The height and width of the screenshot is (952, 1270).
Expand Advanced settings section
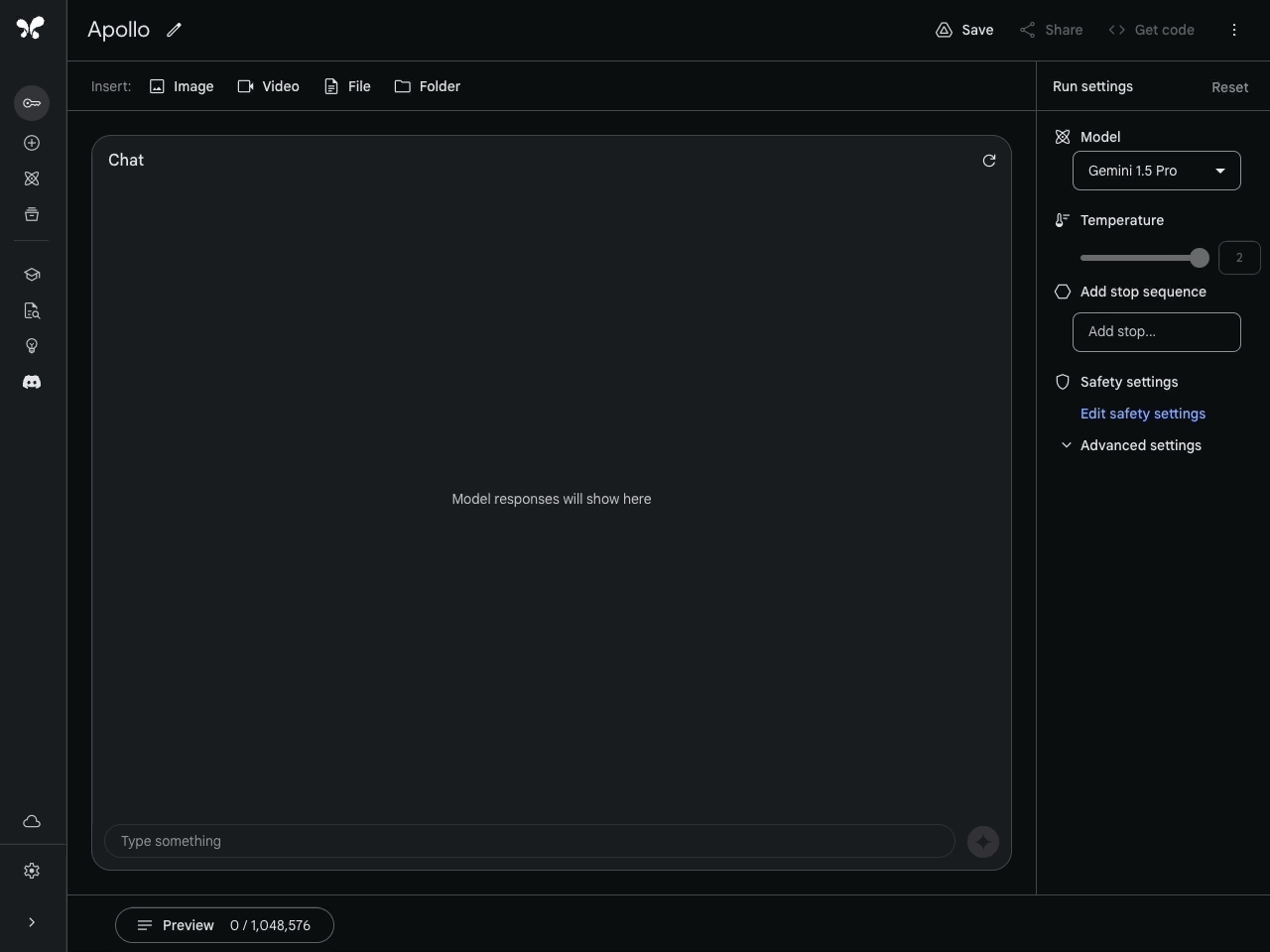pyautogui.click(x=1131, y=445)
